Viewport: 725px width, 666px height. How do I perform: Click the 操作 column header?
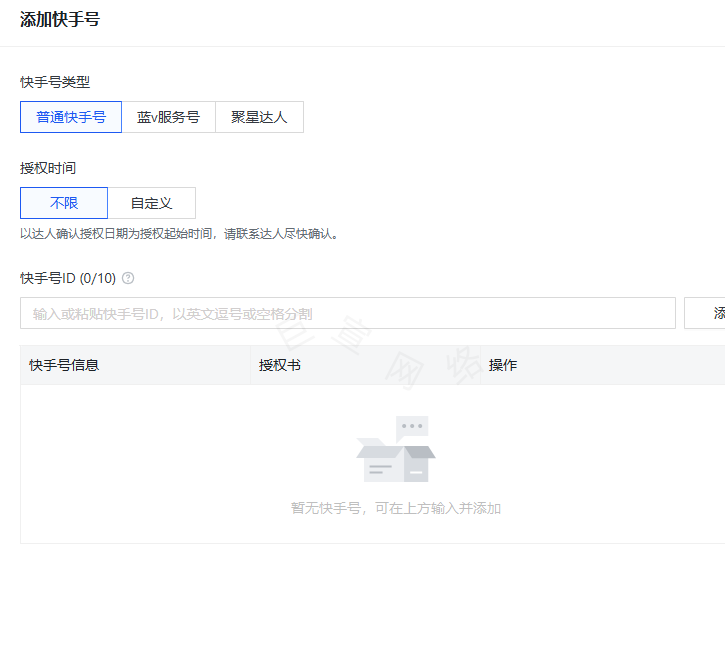pos(503,365)
